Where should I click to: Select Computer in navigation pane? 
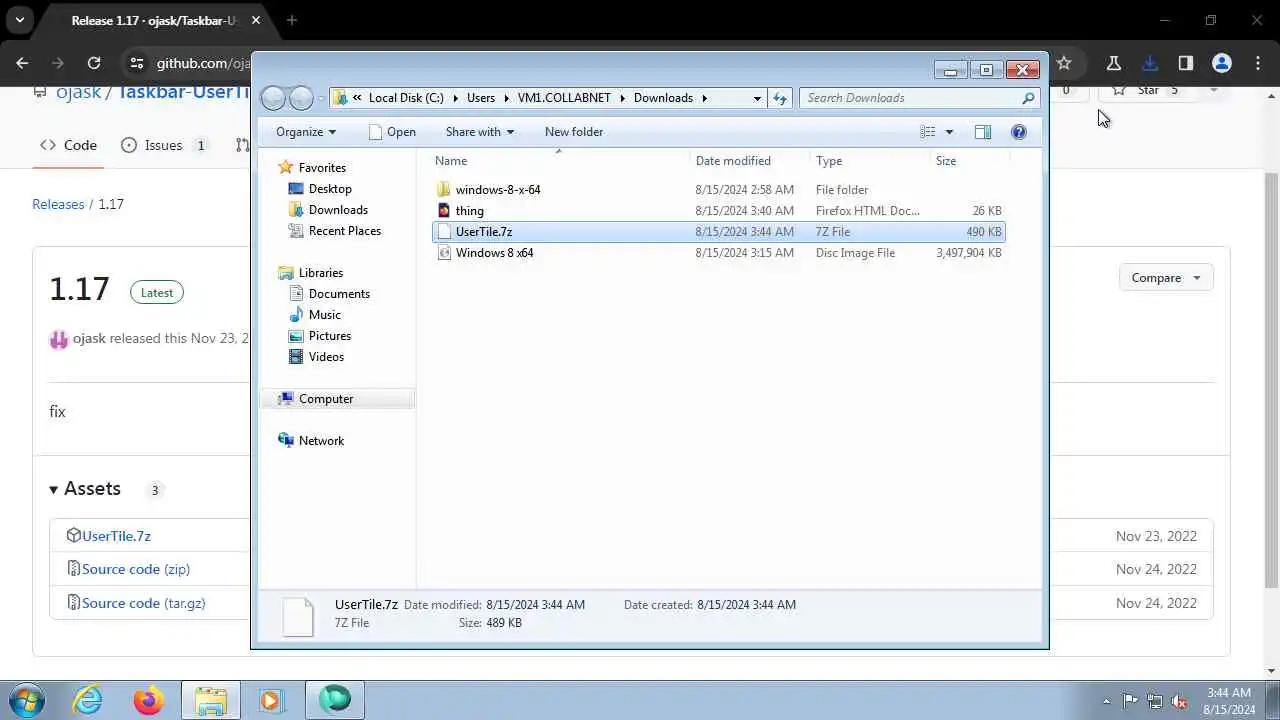tap(326, 399)
